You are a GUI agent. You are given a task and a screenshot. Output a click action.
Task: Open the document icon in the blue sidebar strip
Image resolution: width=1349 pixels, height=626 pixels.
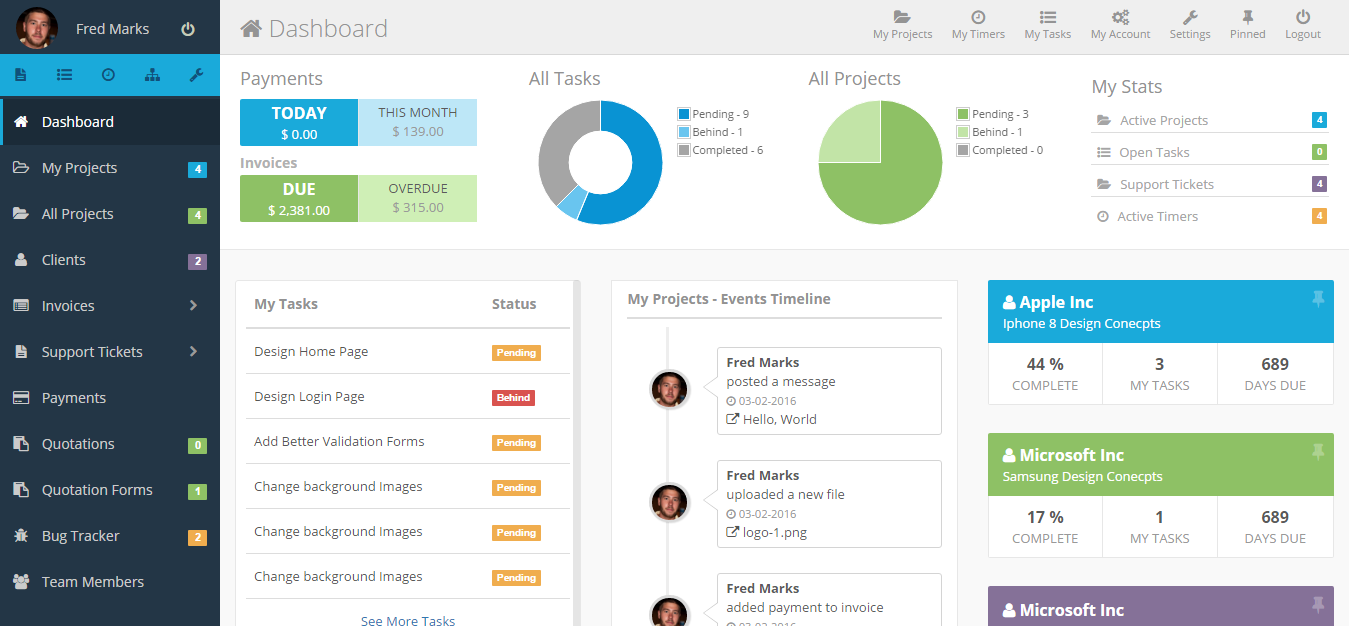21,75
